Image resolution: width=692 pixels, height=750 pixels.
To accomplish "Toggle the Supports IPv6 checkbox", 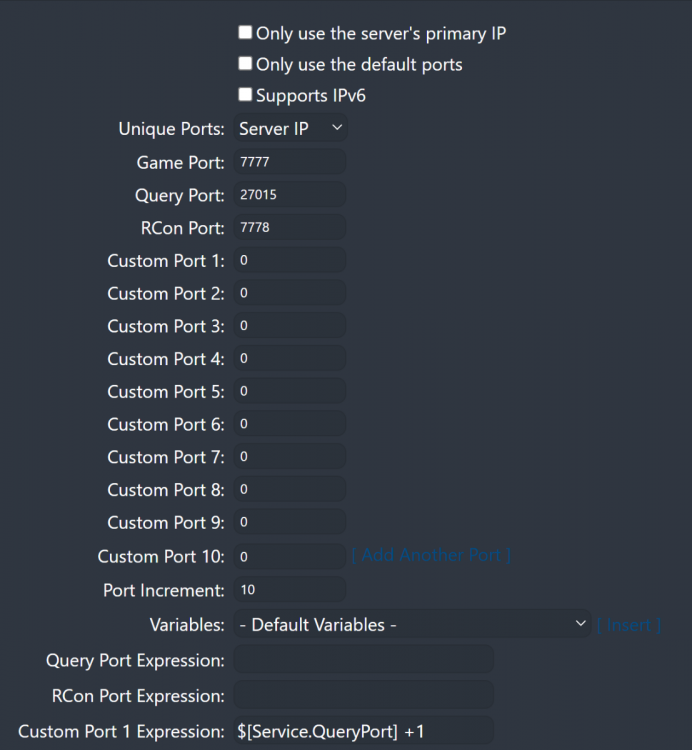I will 245,96.
